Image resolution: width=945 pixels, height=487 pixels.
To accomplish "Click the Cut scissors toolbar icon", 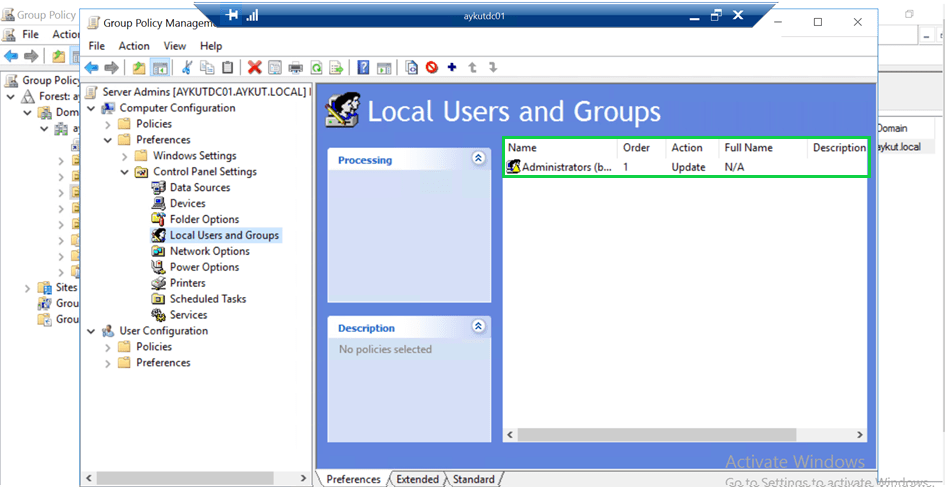I will [x=186, y=68].
